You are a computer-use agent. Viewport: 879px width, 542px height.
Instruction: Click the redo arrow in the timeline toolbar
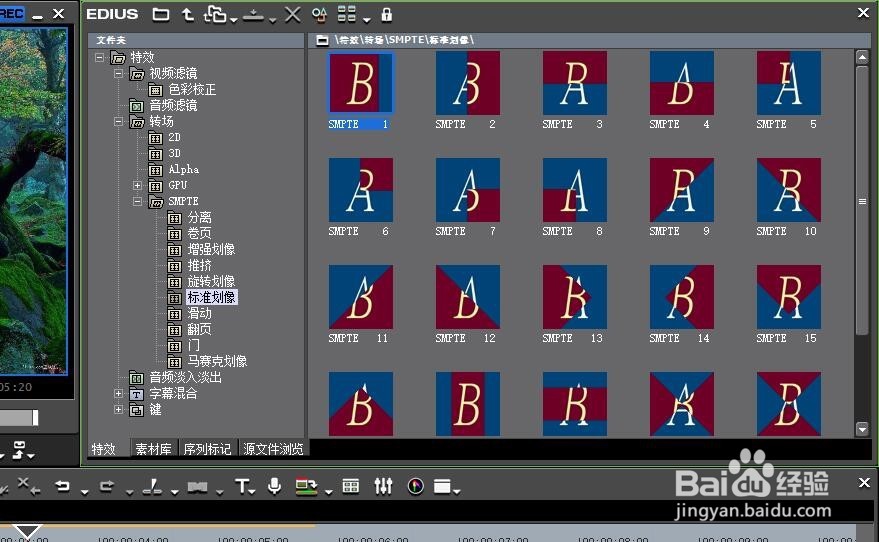(107, 486)
